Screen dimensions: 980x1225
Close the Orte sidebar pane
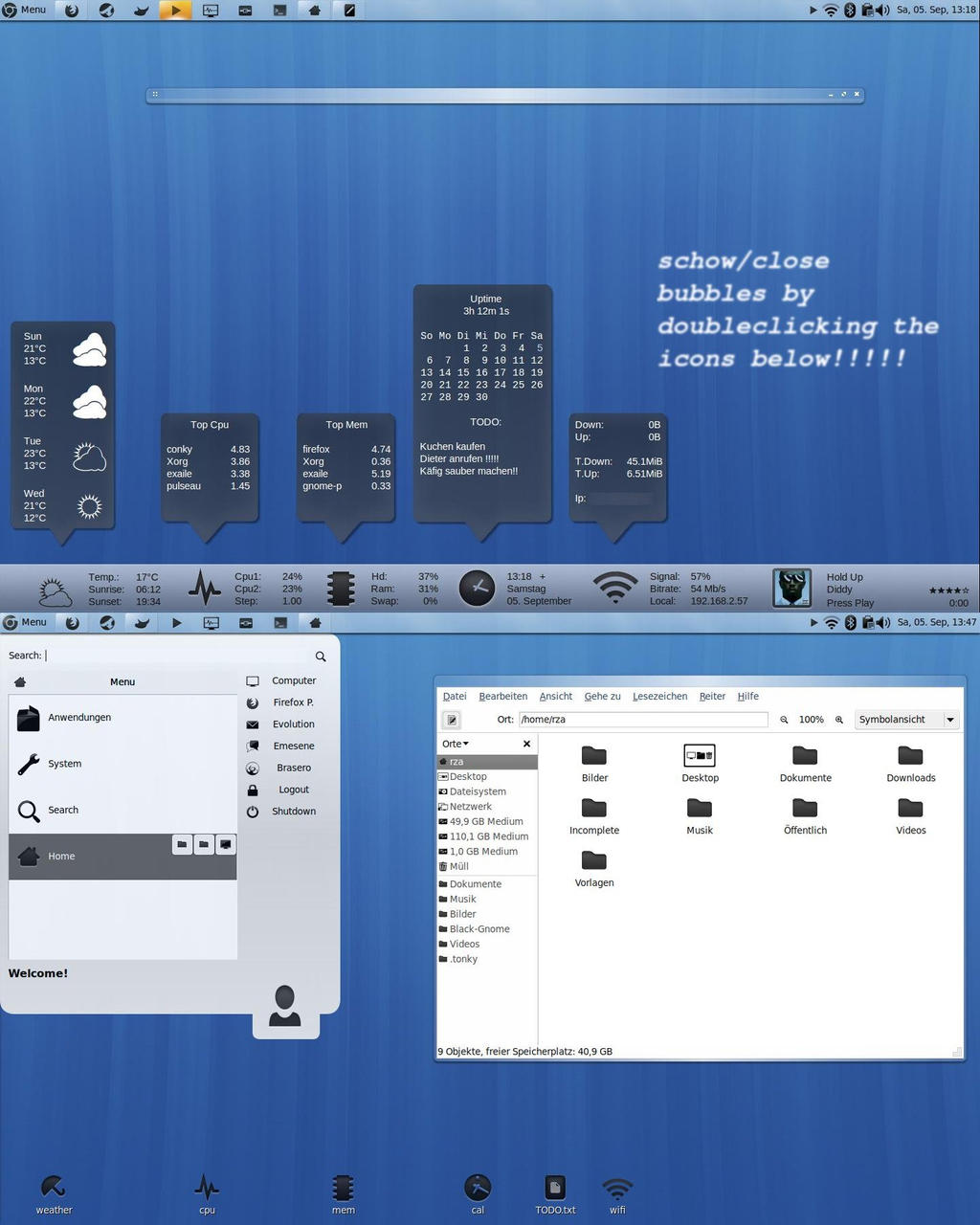(526, 744)
